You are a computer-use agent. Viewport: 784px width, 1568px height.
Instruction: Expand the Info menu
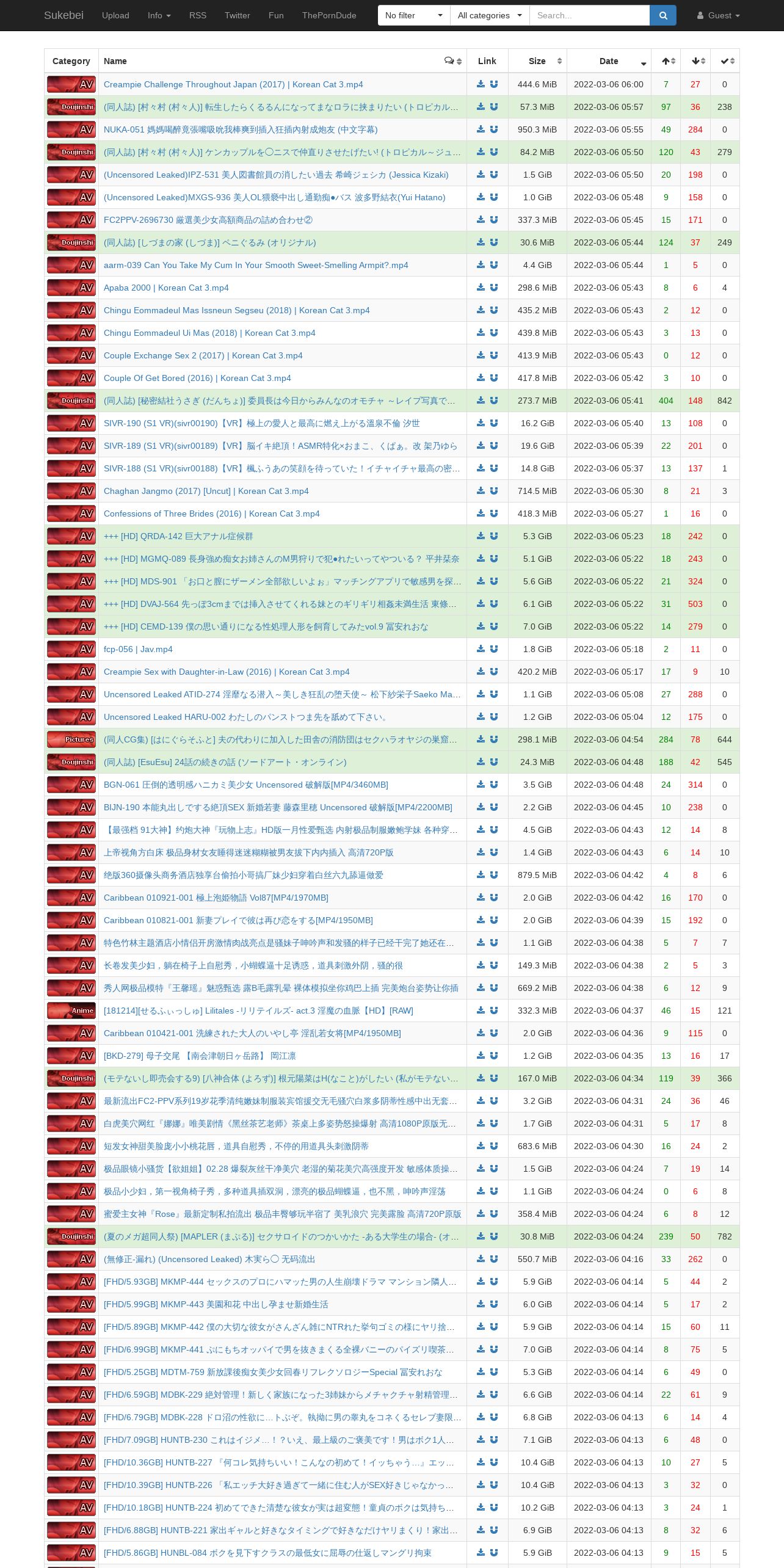pyautogui.click(x=159, y=15)
